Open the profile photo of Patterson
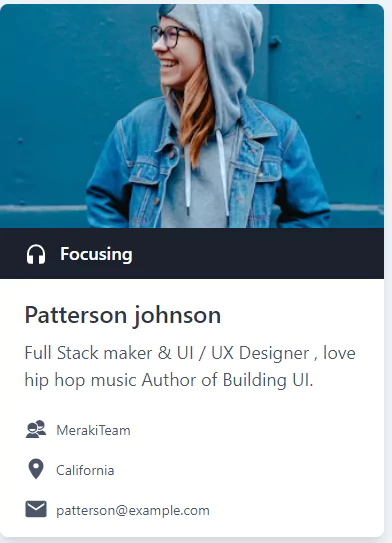This screenshot has width=392, height=543. click(192, 116)
